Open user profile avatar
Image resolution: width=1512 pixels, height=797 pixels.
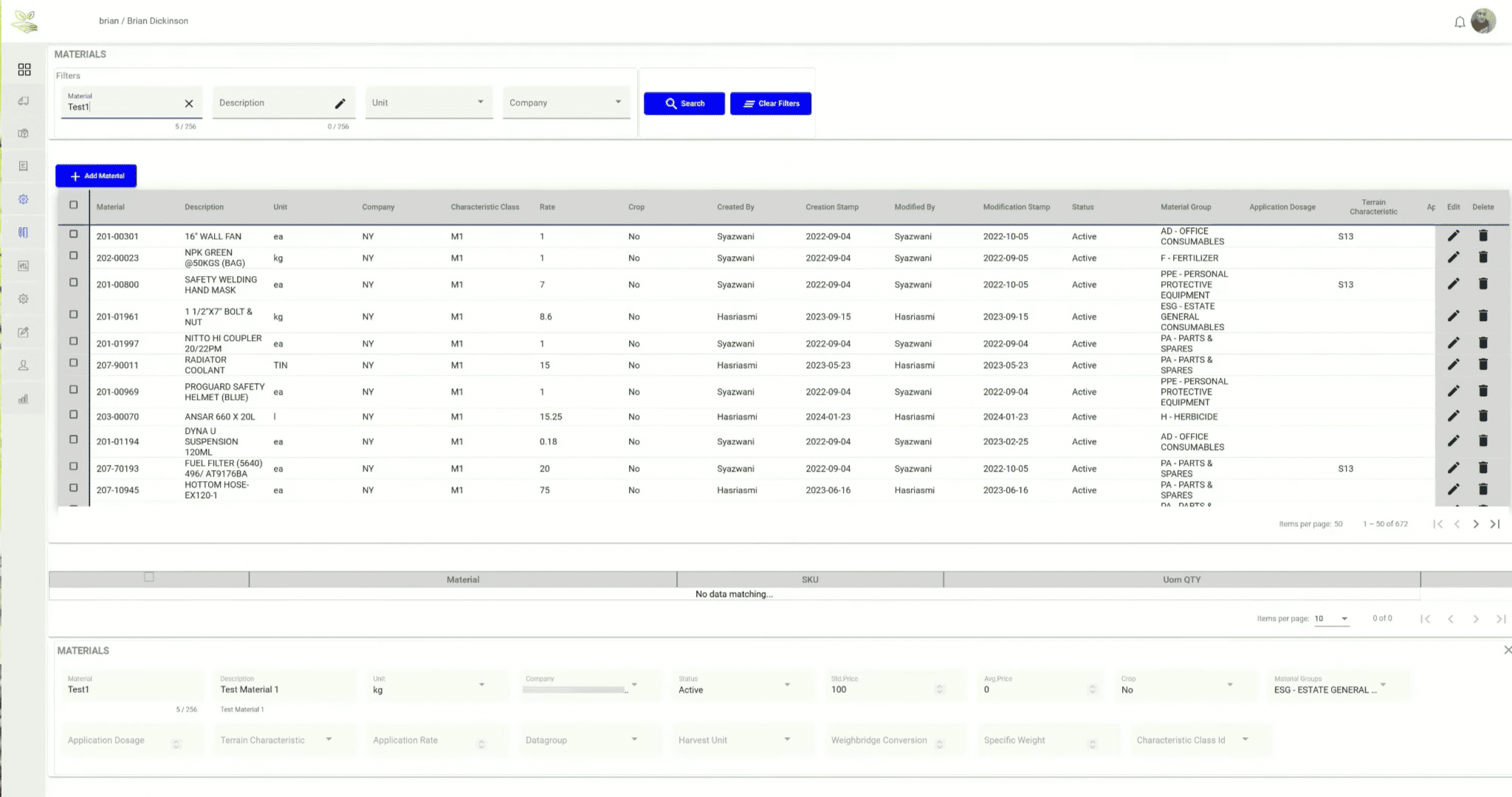[1483, 21]
